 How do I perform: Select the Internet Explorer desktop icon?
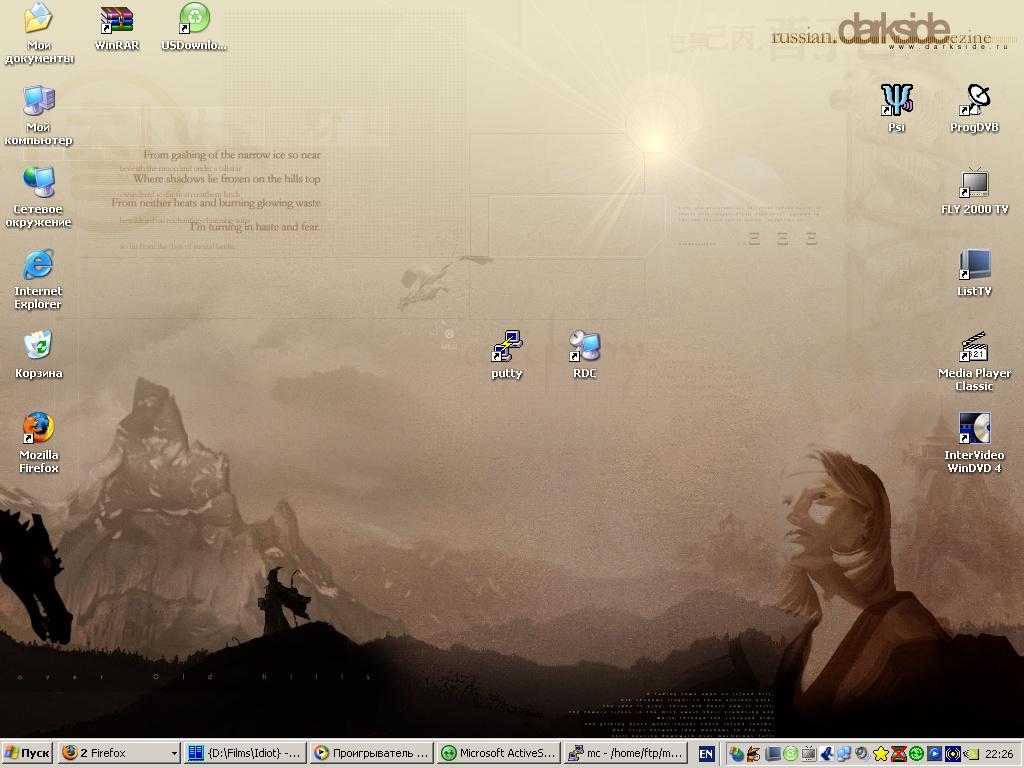(38, 265)
